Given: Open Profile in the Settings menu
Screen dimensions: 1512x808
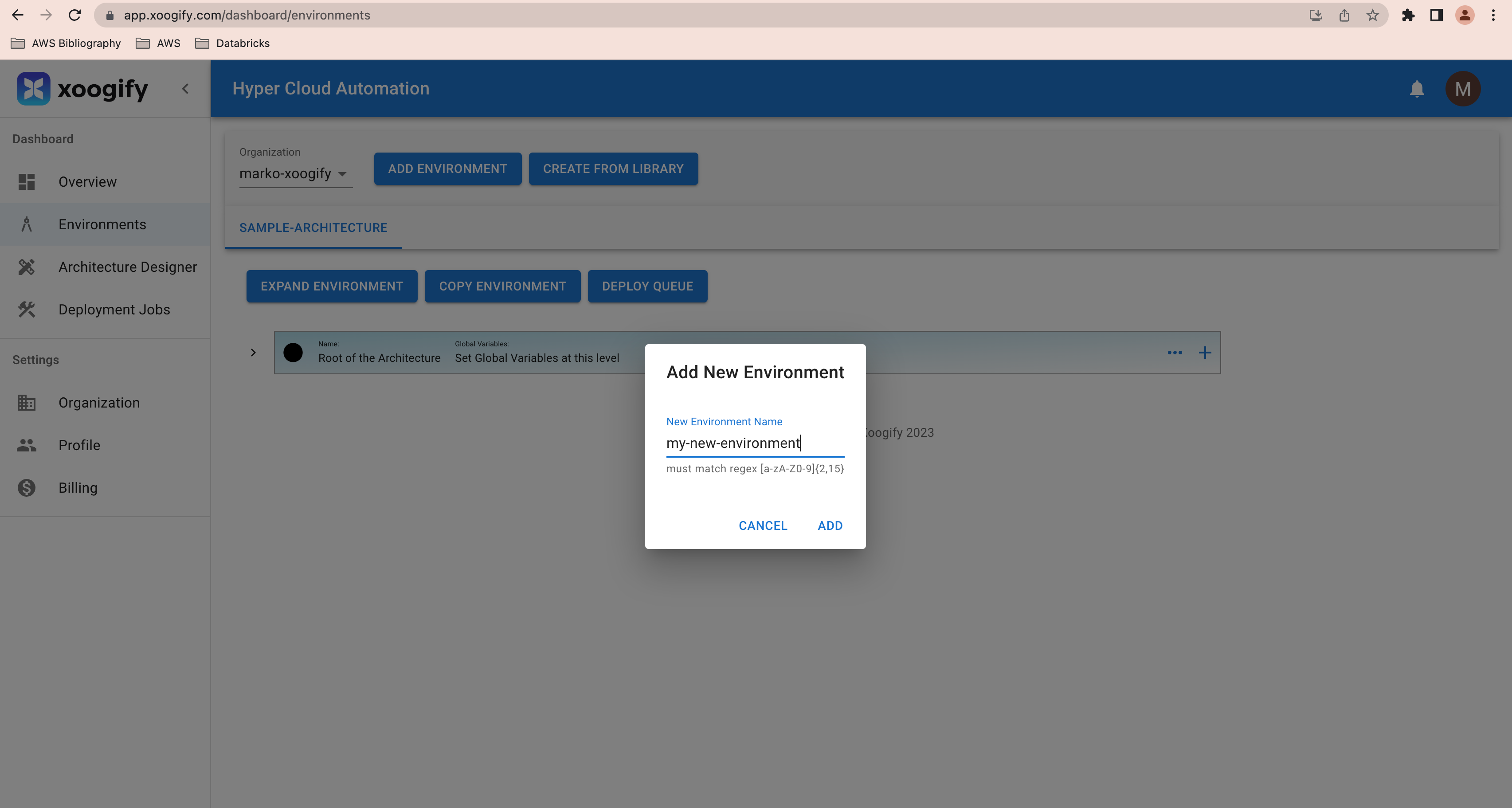Looking at the screenshot, I should click(x=79, y=445).
